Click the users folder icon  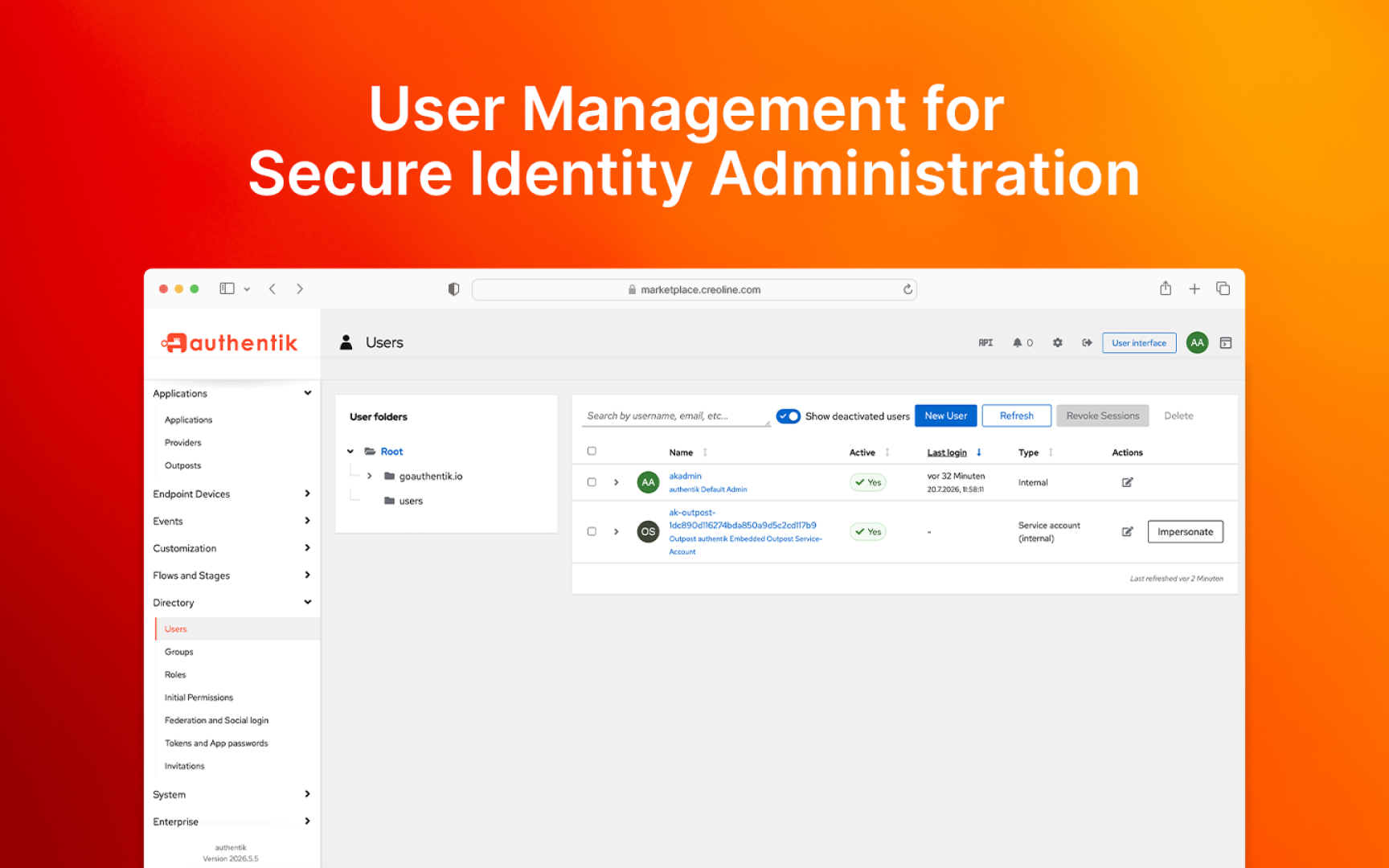point(390,502)
